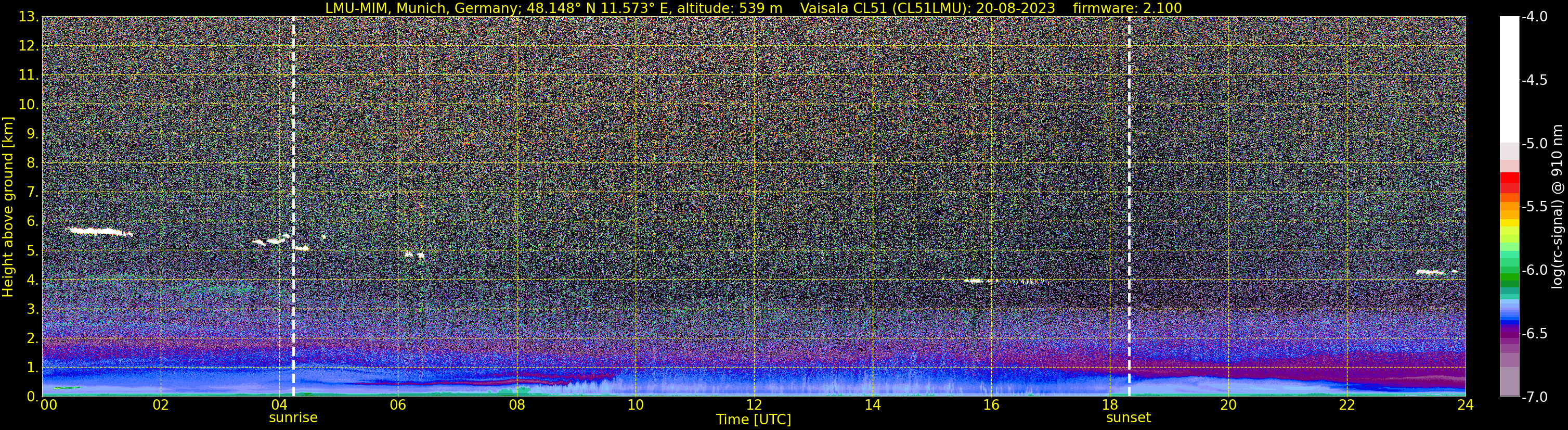This screenshot has height=430, width=1568.
Task: Click the 'Vaisala CL51 (CL51LMU): 20-08-2023' title text
Action: [928, 8]
